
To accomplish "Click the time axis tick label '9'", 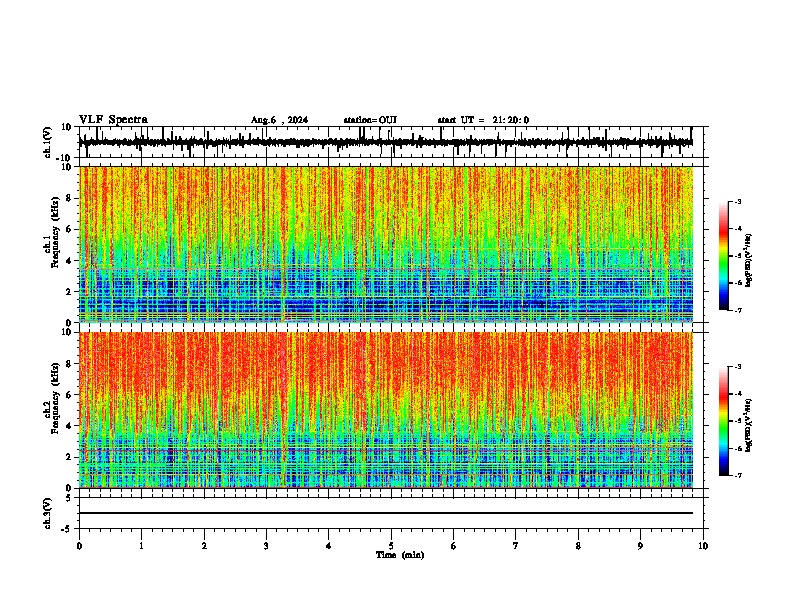I will pos(640,546).
